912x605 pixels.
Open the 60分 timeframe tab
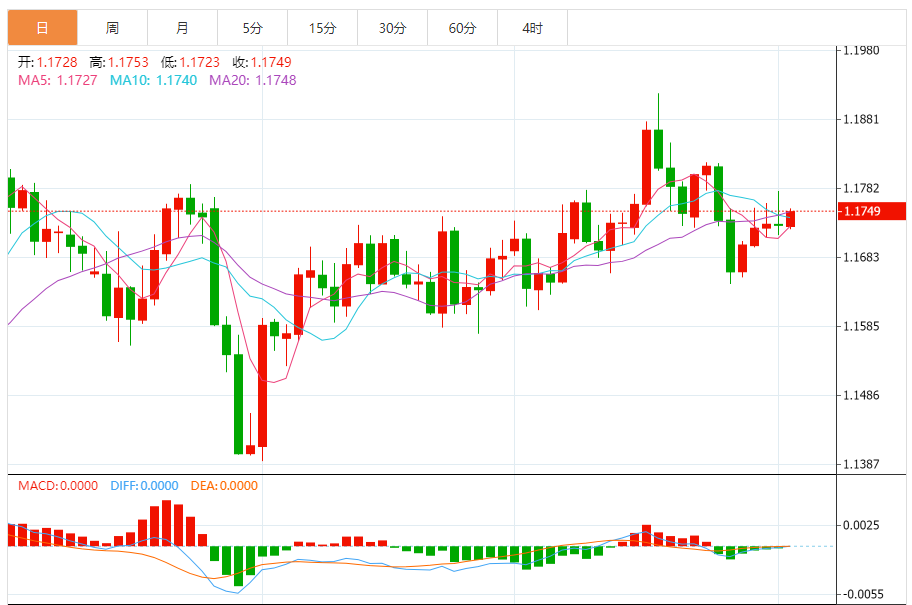[x=462, y=28]
